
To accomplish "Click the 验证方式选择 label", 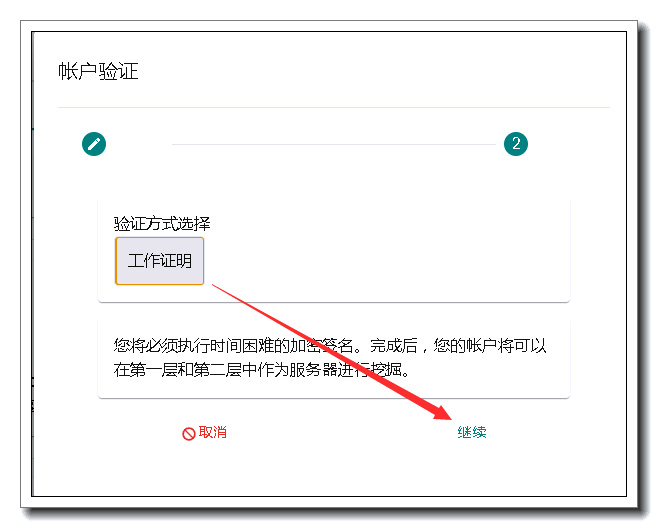I will pyautogui.click(x=162, y=223).
